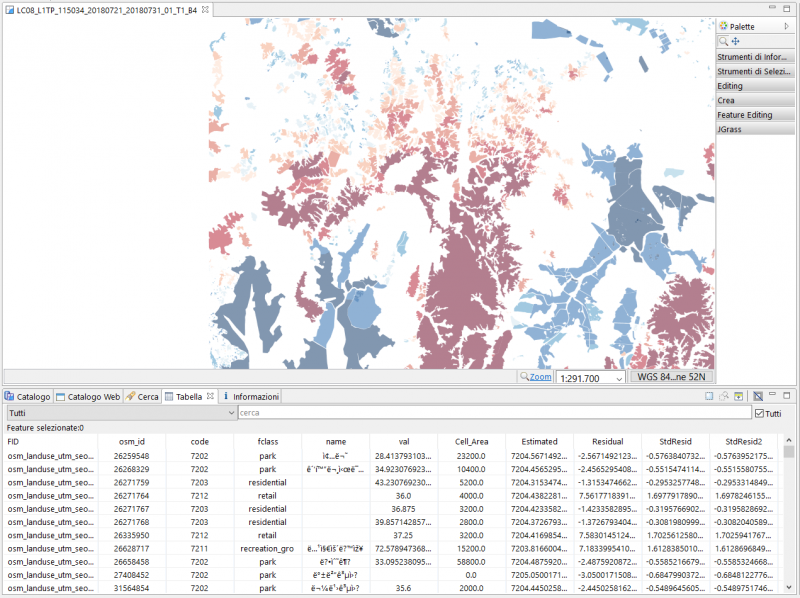Collapse the Palette using its arrow icon

click(x=787, y=26)
